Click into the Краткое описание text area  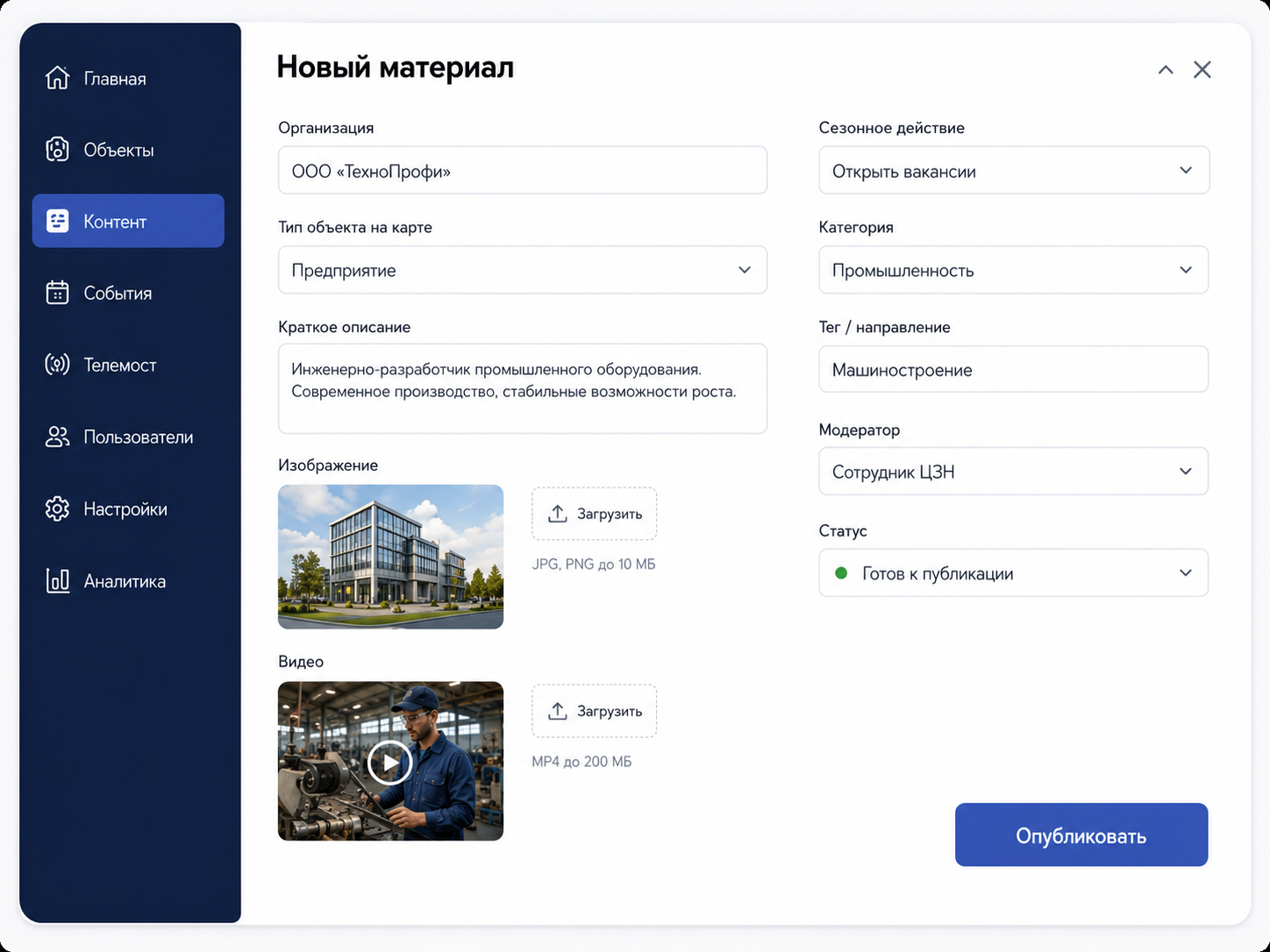coord(523,388)
